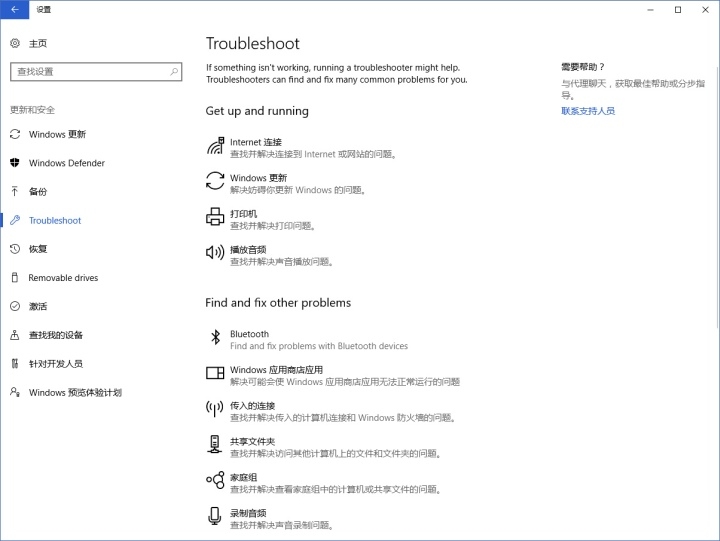Viewport: 720px width, 541px height.
Task: Select 备份 in the sidebar
Action: coord(38,192)
